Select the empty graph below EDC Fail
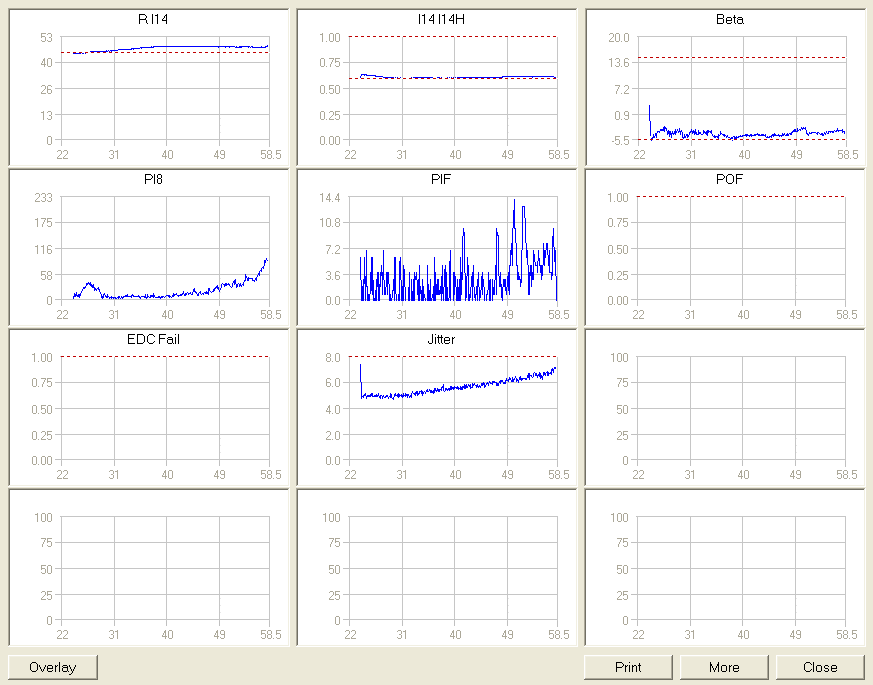Screen dimensions: 873x685 click(165, 569)
